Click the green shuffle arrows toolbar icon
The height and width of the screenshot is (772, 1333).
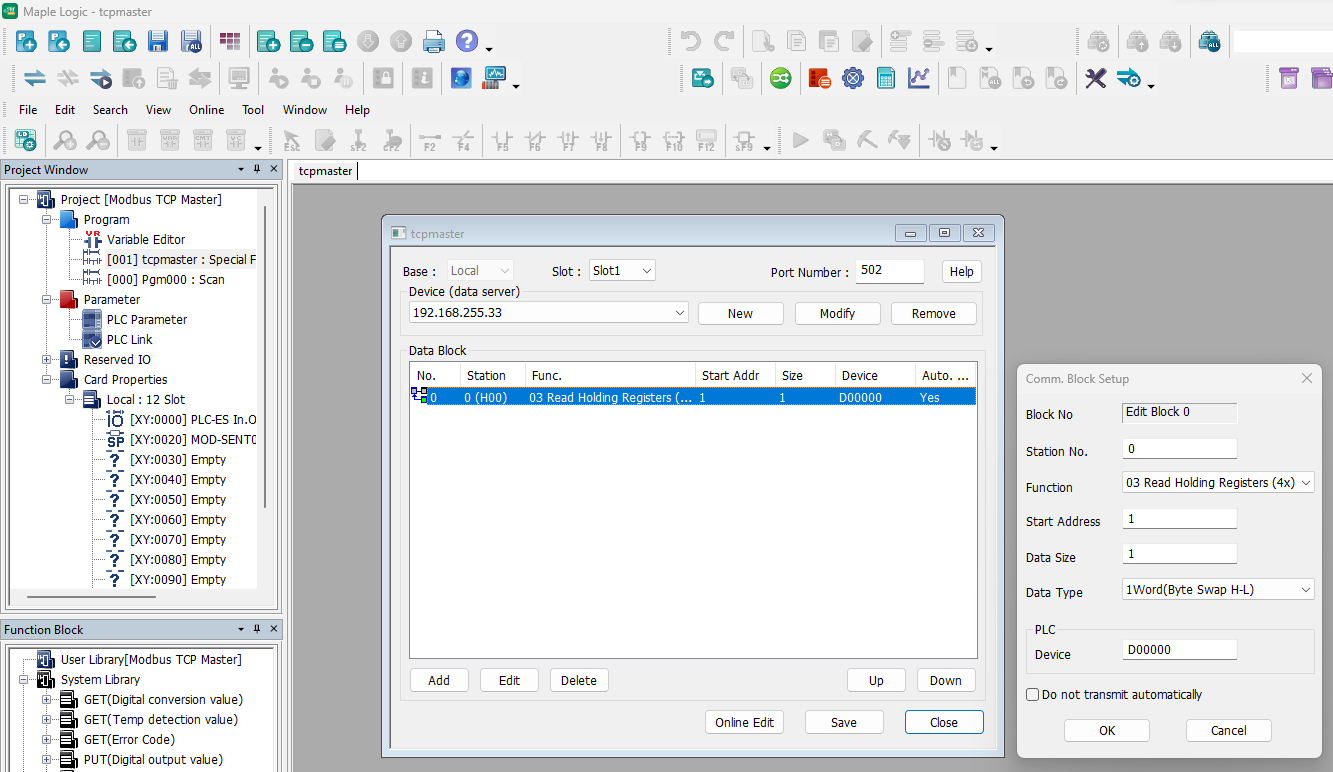pos(780,78)
